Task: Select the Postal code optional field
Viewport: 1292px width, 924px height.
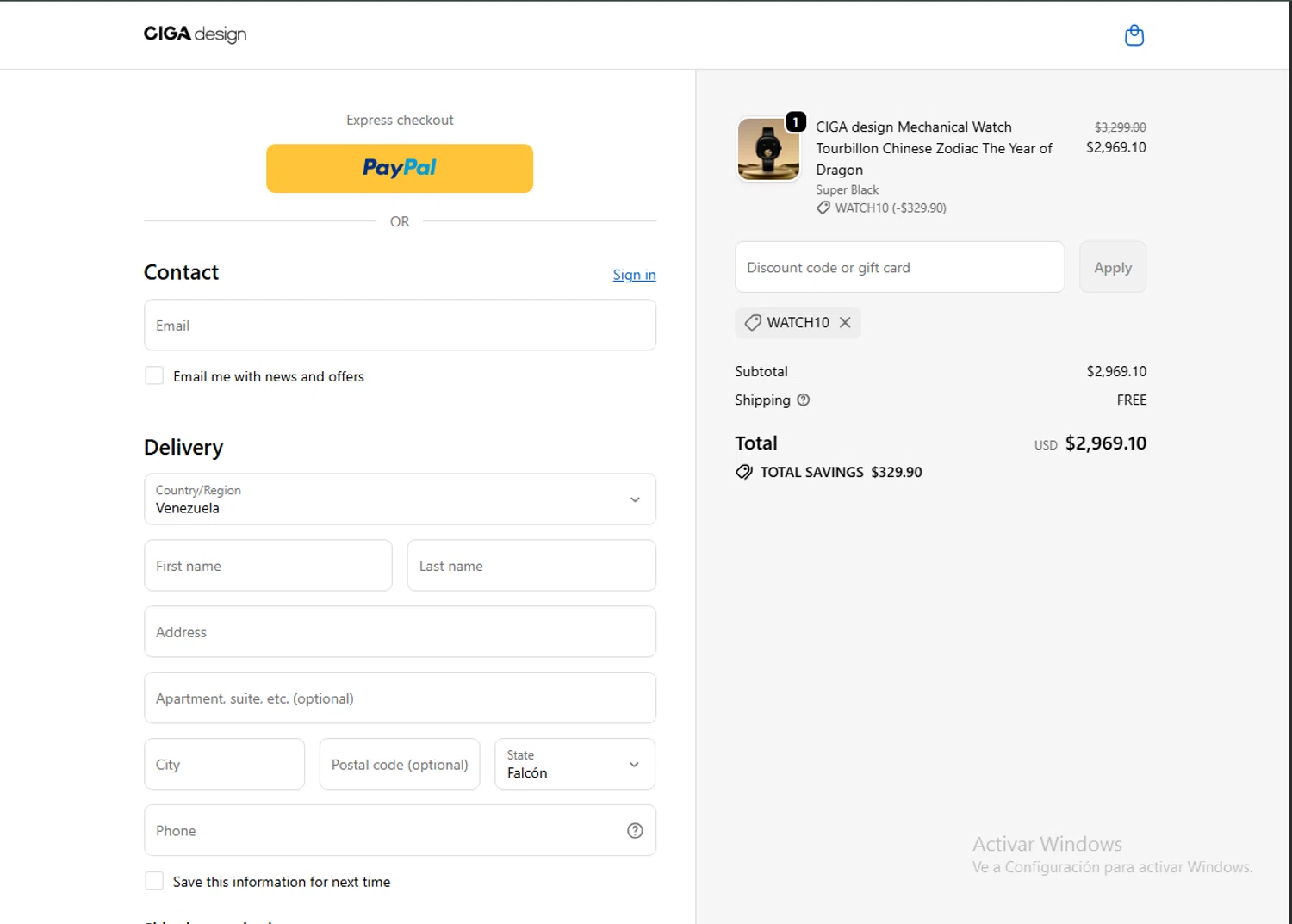Action: 400,765
